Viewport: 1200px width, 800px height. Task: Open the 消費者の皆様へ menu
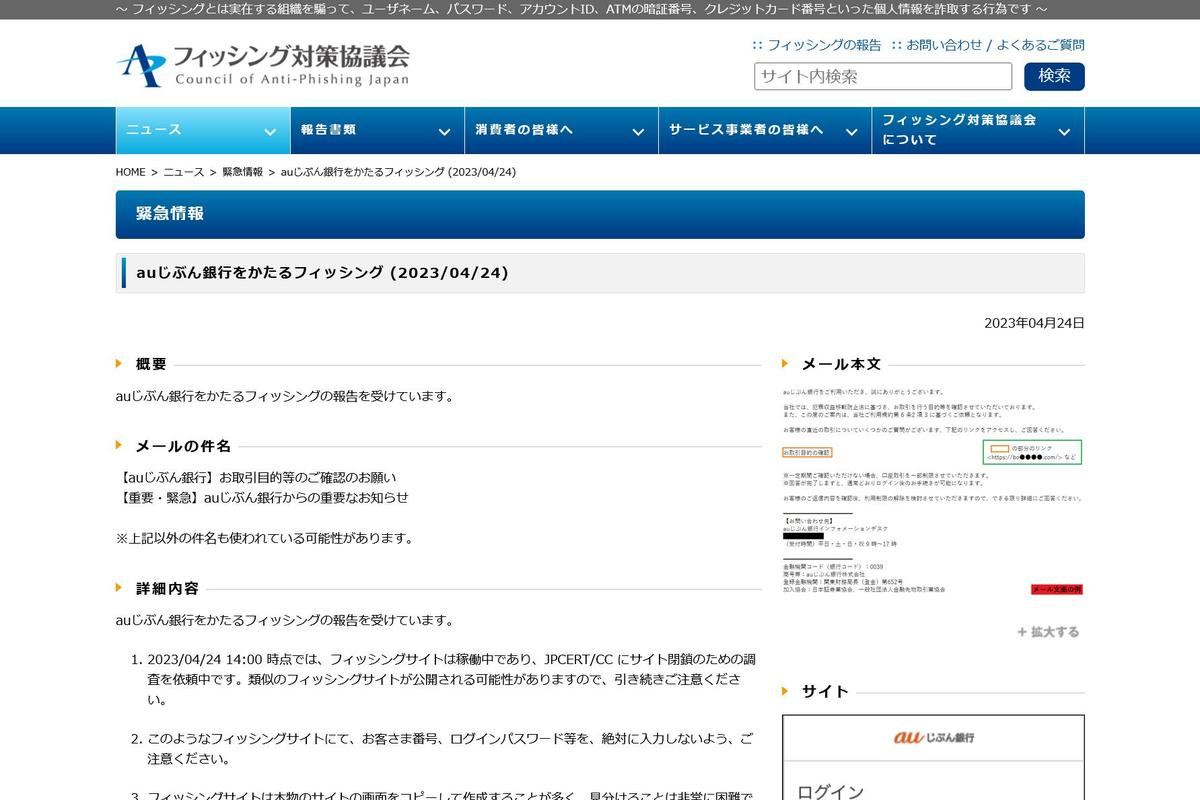click(x=561, y=130)
